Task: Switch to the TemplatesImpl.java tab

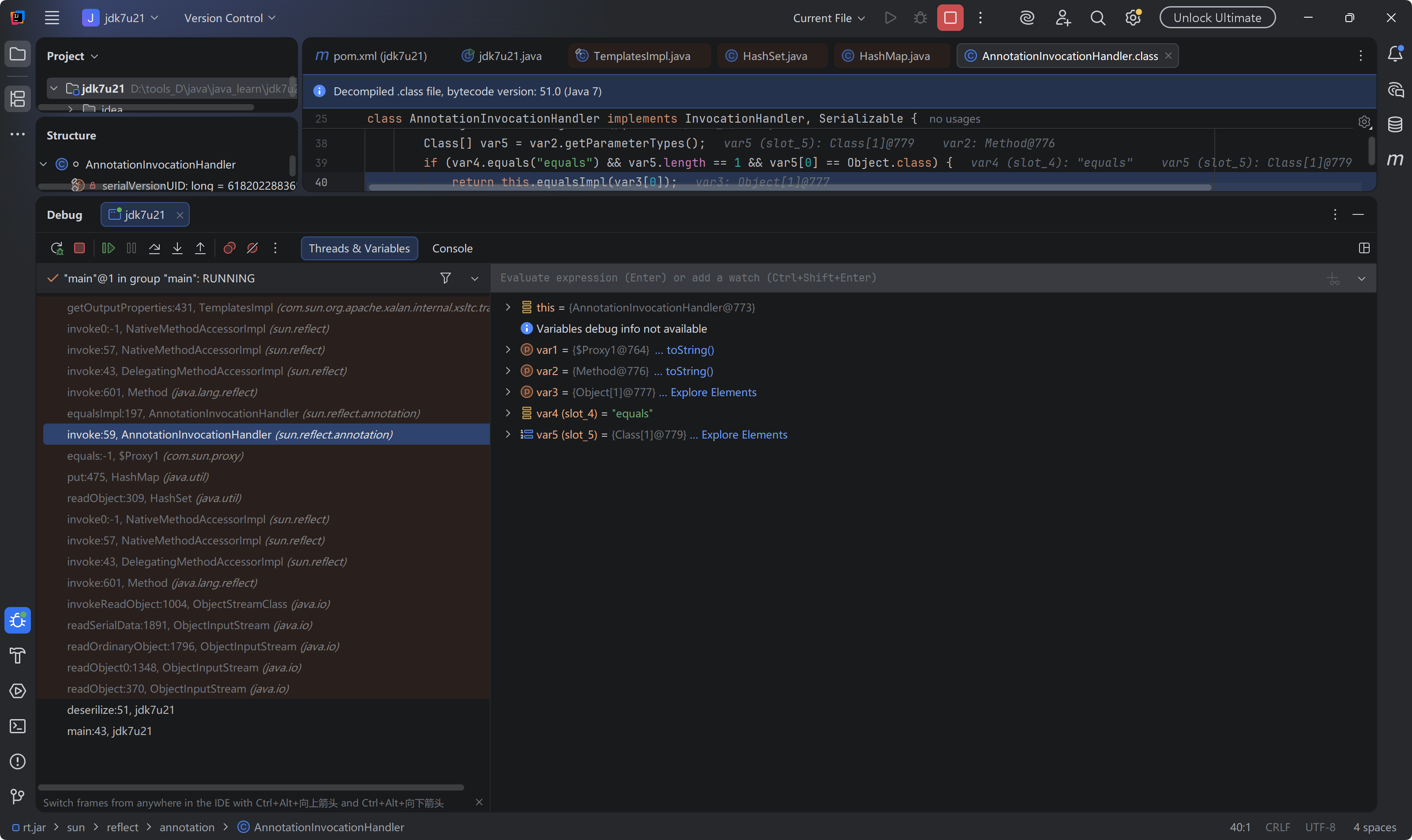Action: click(639, 56)
